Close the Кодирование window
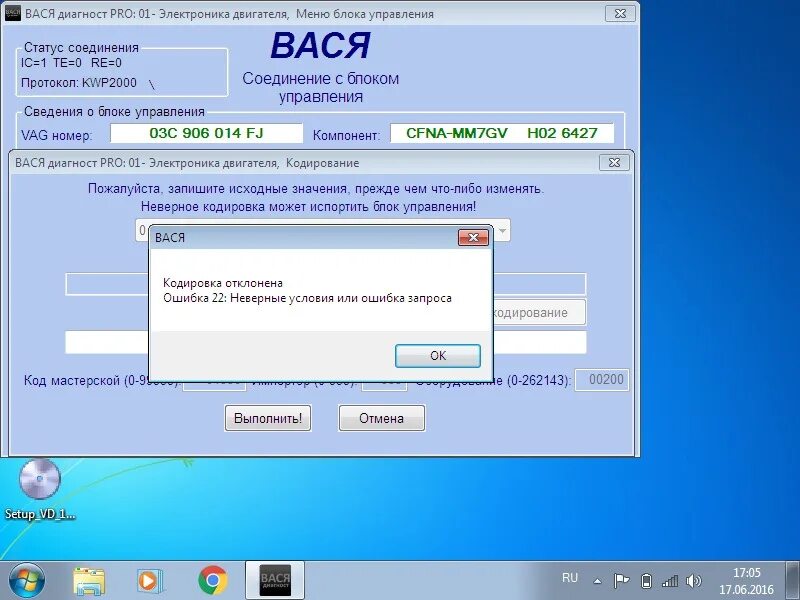This screenshot has height=600, width=800. tap(614, 163)
